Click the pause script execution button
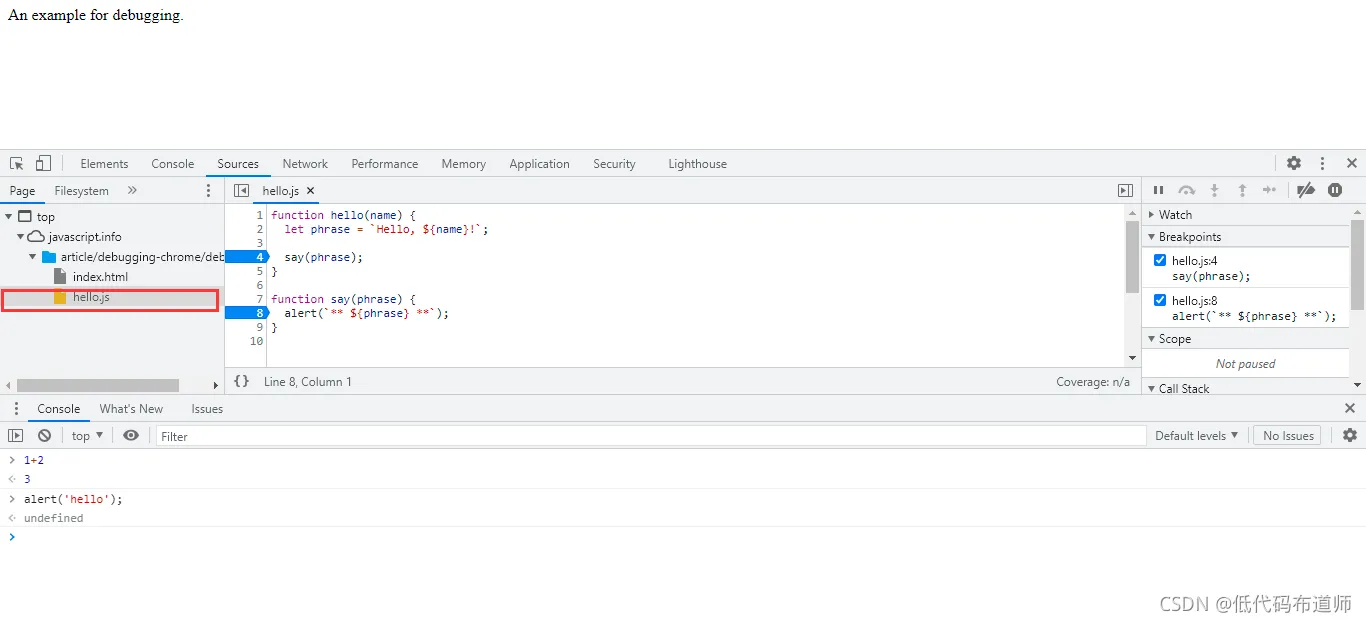 [1158, 190]
